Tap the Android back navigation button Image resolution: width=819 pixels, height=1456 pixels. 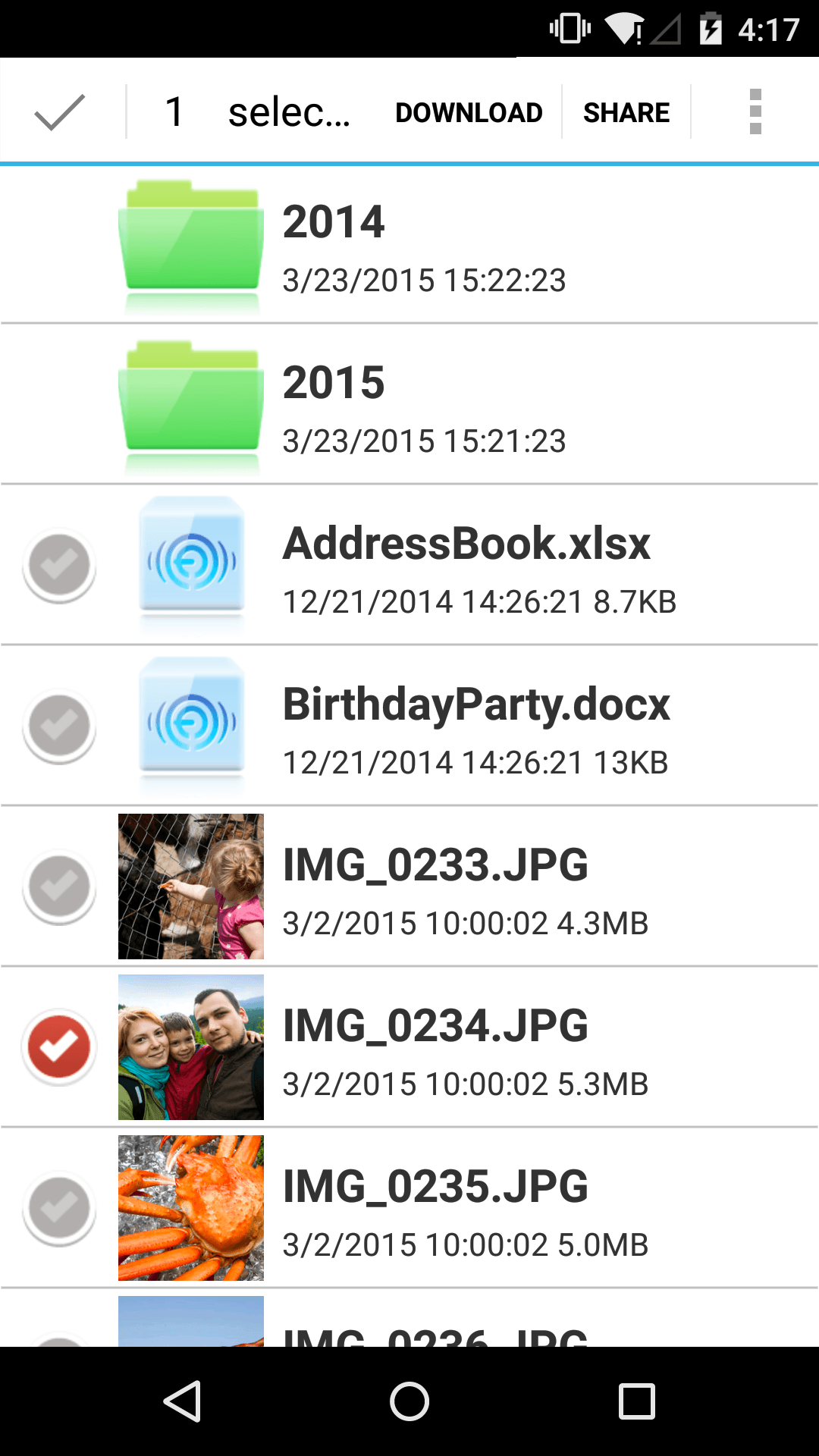click(x=183, y=1401)
